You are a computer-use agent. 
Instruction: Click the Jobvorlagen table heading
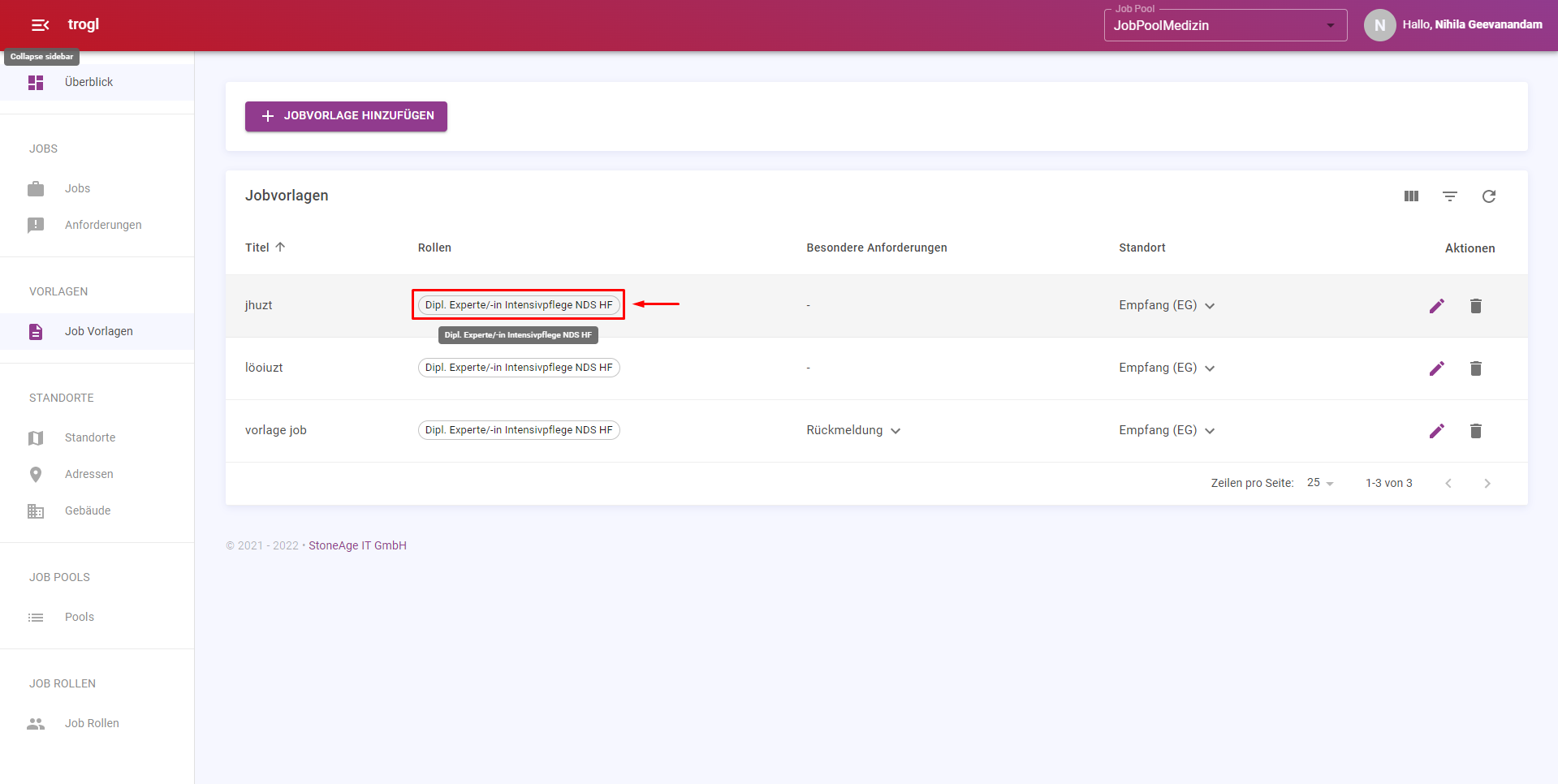pos(287,196)
